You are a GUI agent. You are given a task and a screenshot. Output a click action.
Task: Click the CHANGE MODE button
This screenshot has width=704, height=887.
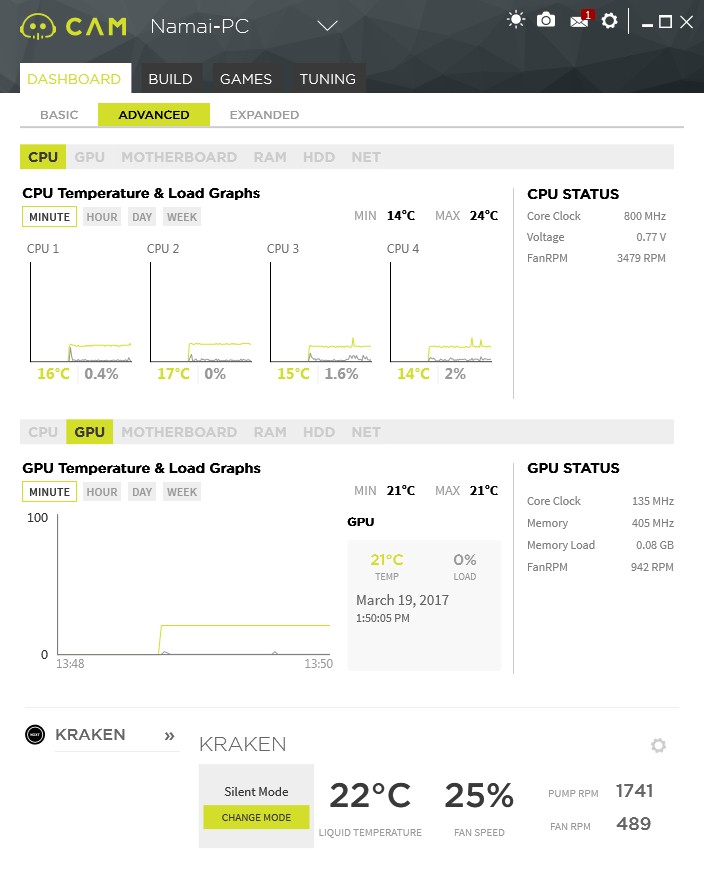pos(256,817)
